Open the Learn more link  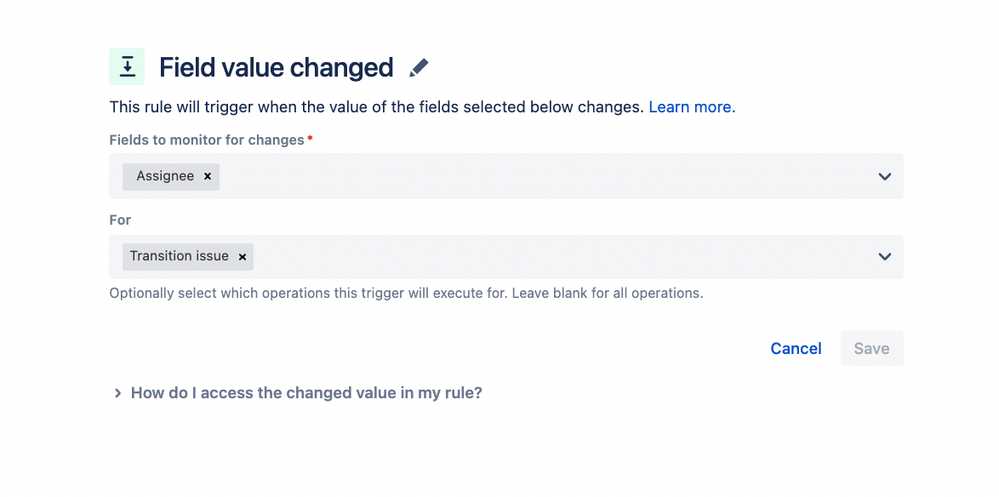point(692,107)
